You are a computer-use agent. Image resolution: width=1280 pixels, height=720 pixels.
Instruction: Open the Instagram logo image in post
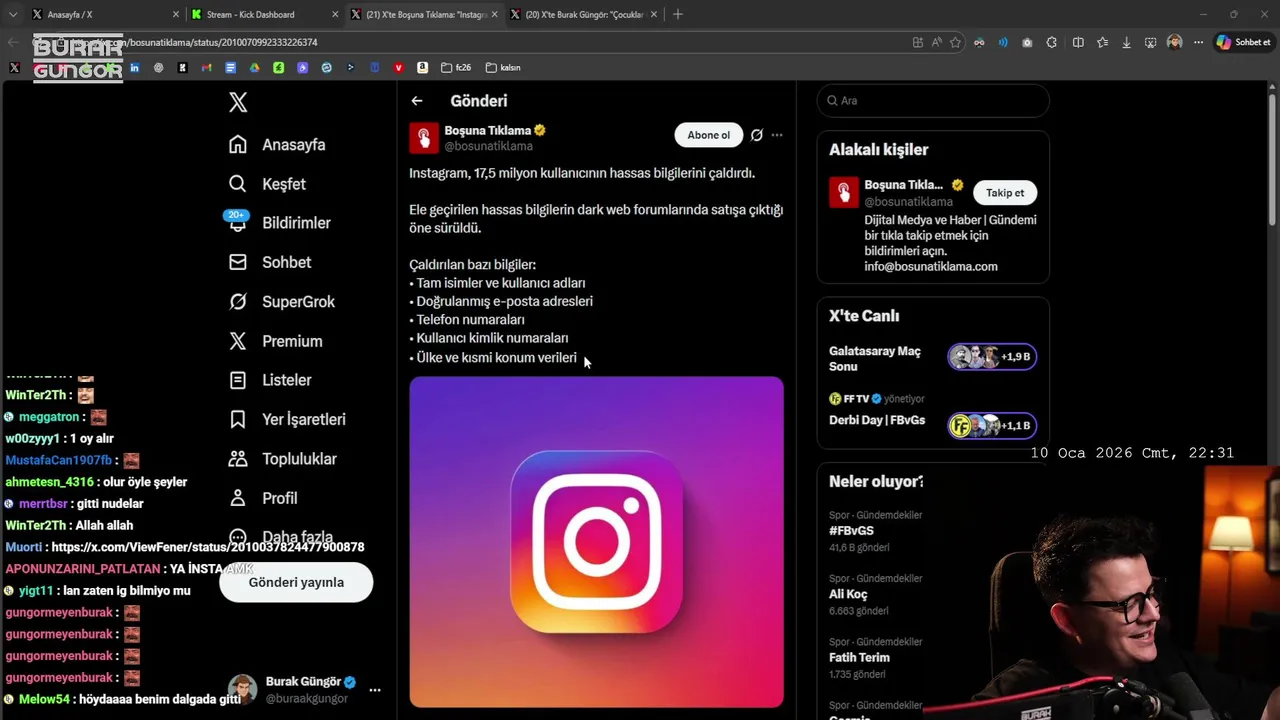click(596, 542)
